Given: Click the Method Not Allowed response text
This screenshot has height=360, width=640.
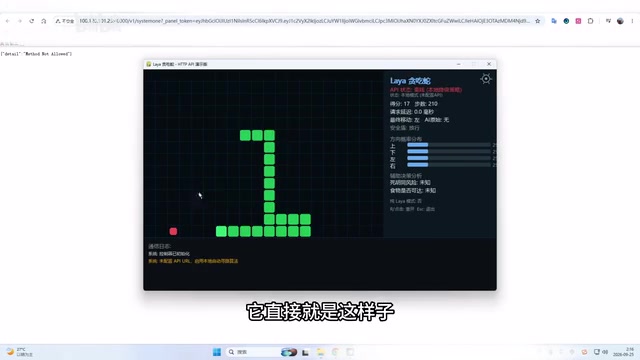Looking at the screenshot, I should [36, 54].
